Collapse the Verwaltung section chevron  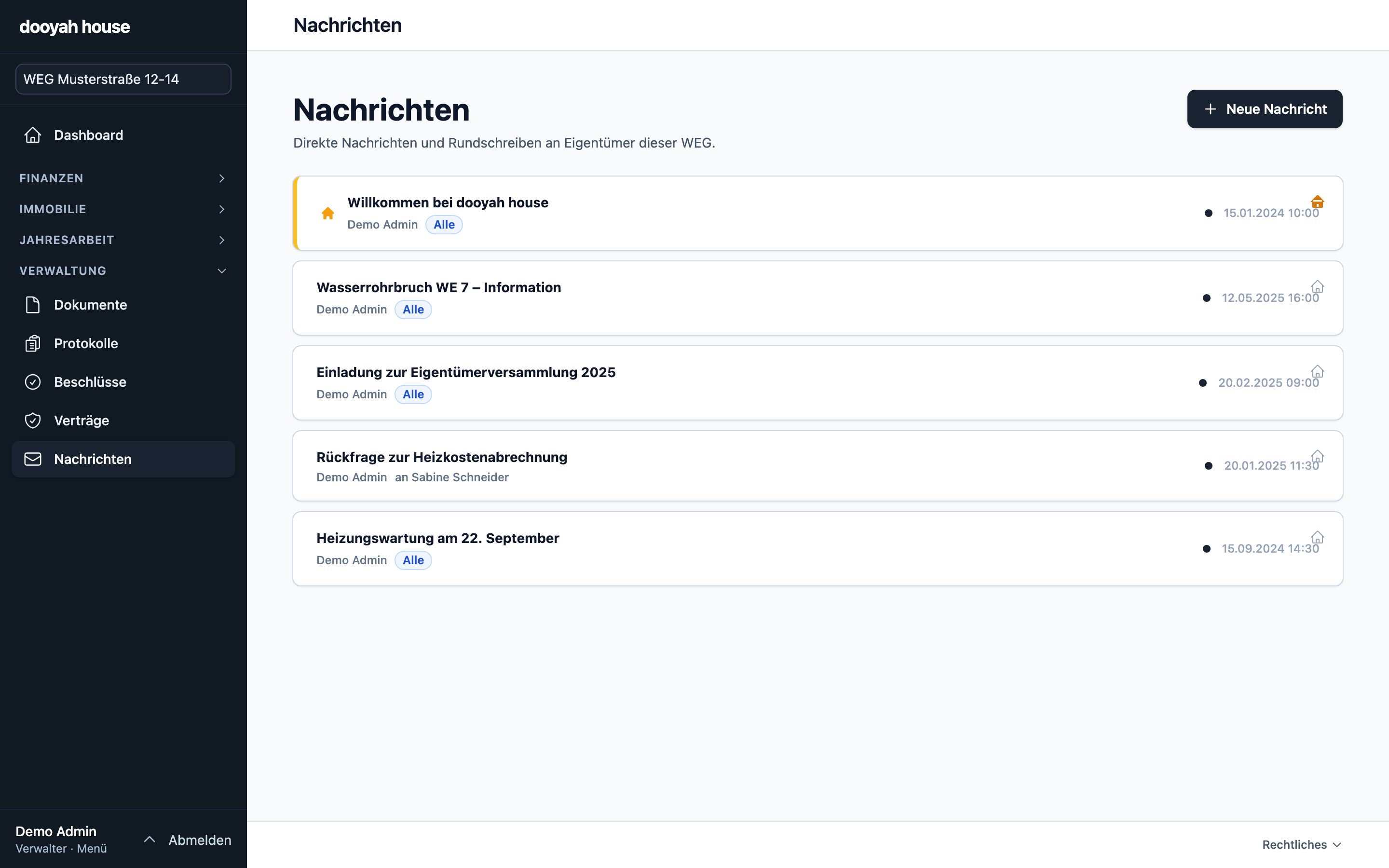pyautogui.click(x=221, y=271)
